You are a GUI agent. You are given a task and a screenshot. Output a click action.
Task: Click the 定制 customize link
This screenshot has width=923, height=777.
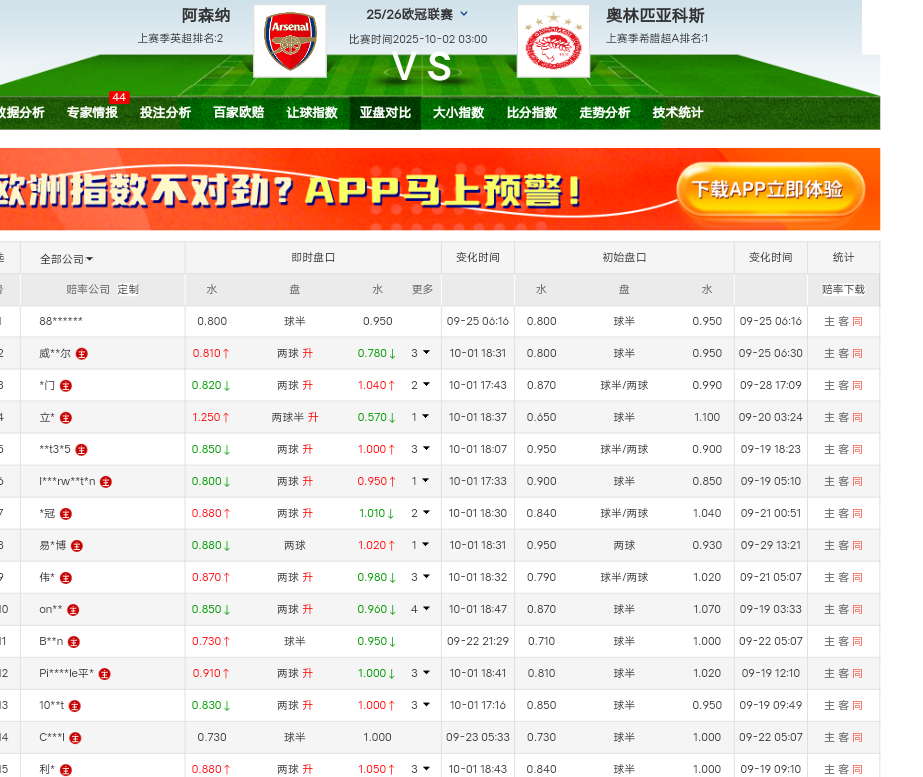(x=128, y=290)
